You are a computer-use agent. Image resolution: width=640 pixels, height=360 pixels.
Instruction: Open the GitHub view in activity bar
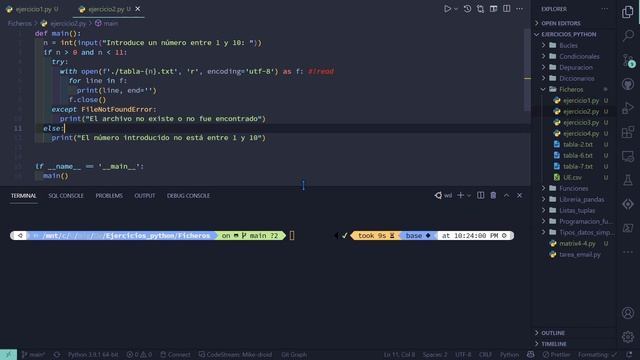coord(628,84)
